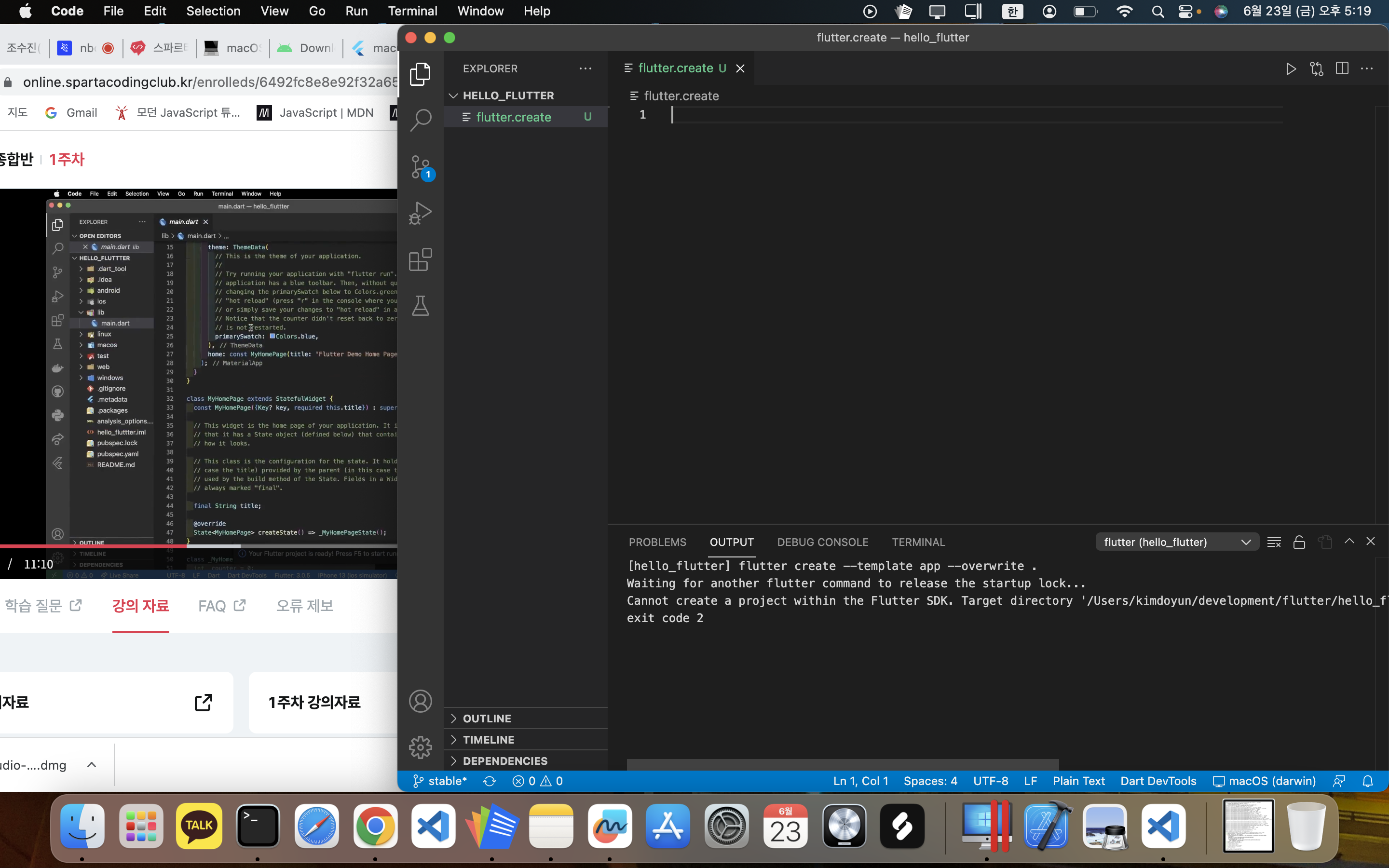Image resolution: width=1389 pixels, height=868 pixels.
Task: Select flutter.create file in Explorer
Action: (x=525, y=117)
